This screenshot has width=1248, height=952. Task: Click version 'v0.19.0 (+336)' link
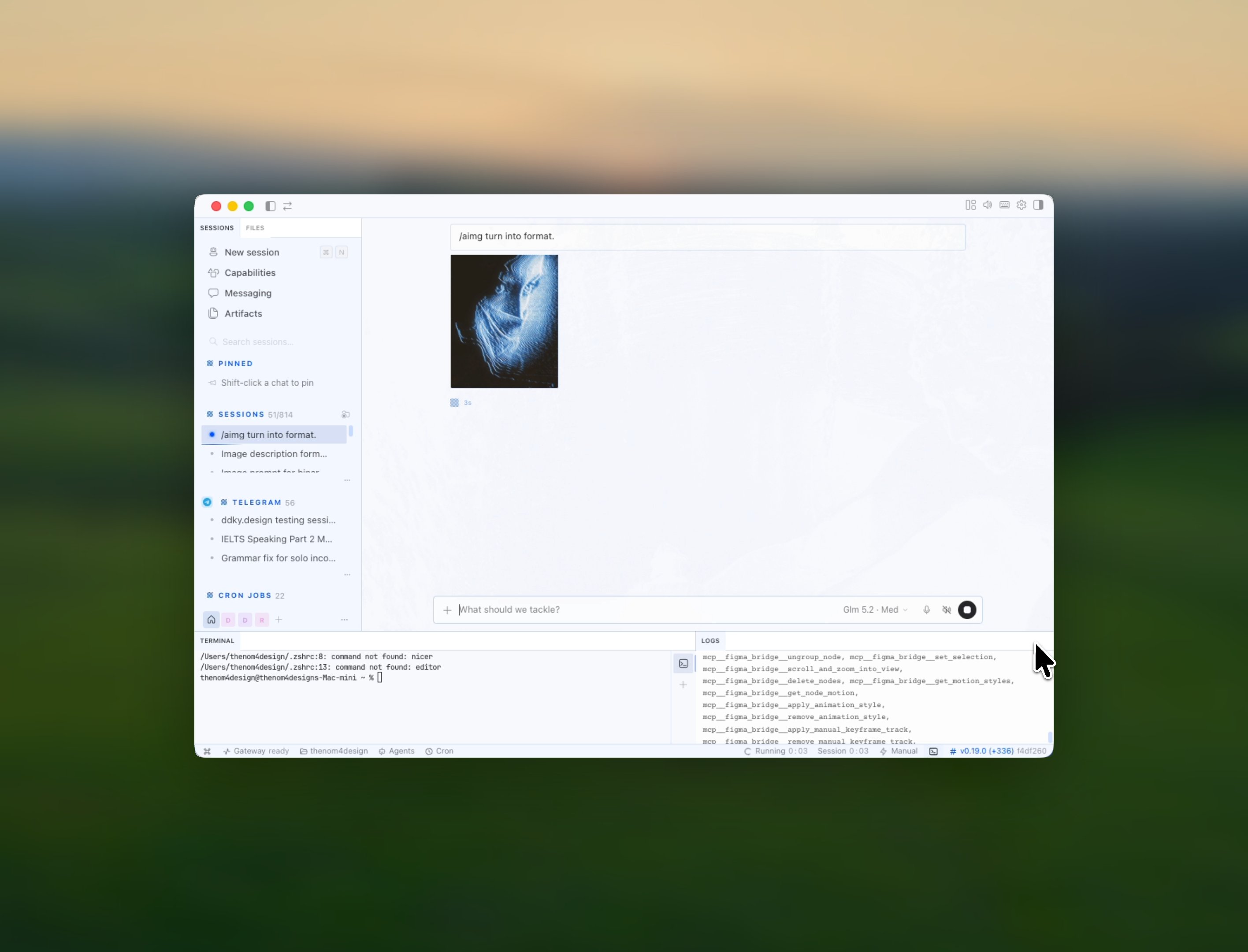[x=982, y=751]
